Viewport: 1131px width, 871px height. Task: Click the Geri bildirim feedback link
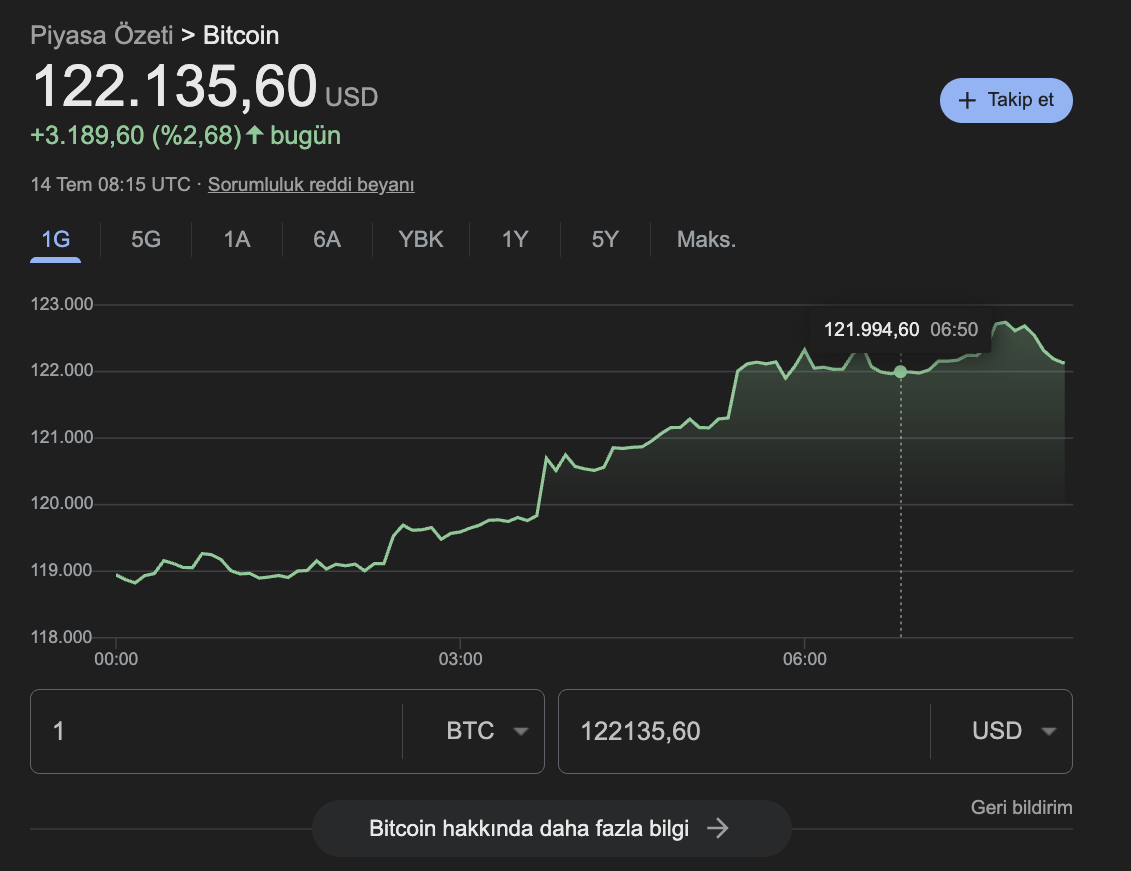point(1021,808)
